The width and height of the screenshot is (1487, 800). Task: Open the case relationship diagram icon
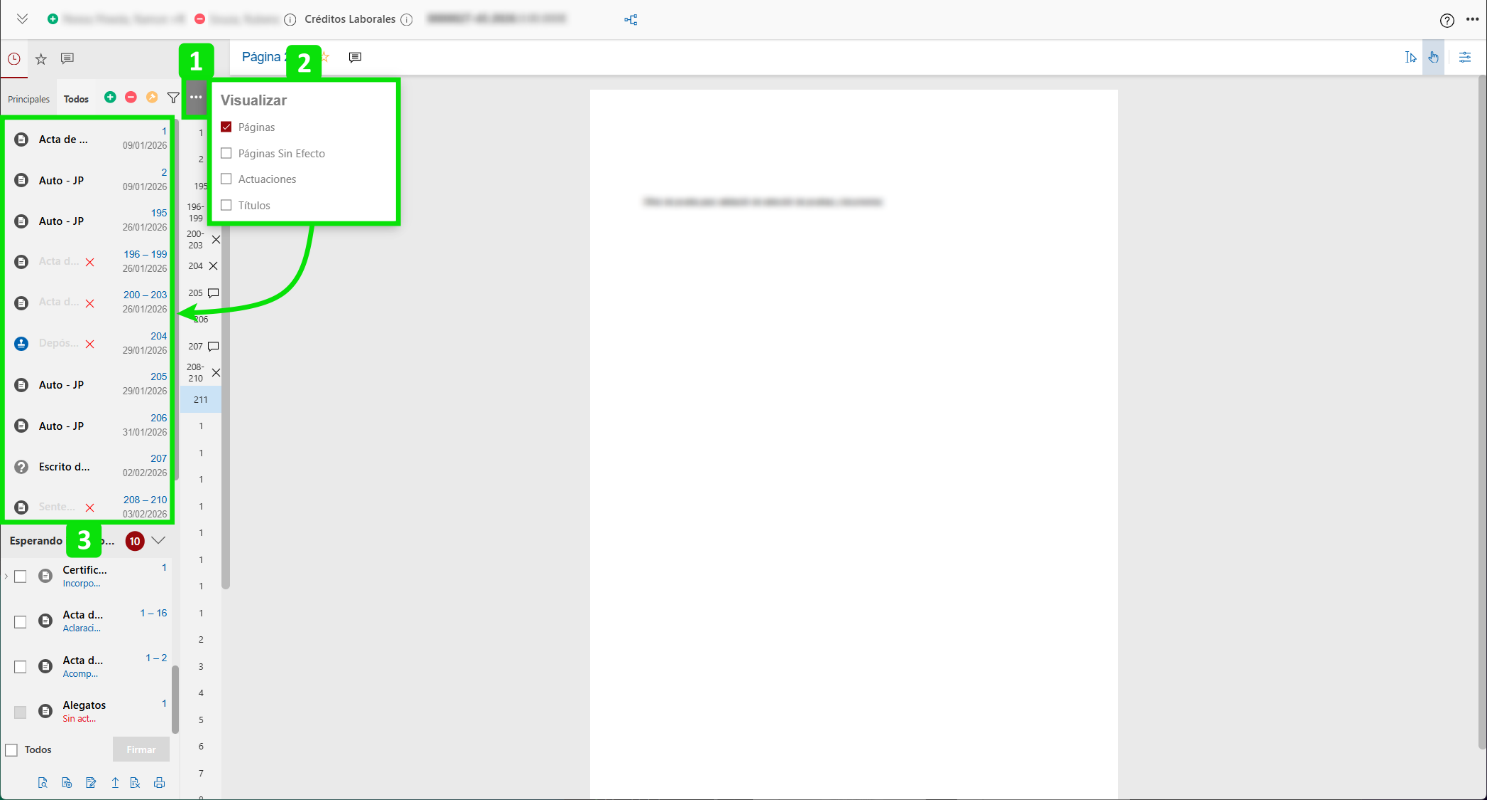pos(631,20)
